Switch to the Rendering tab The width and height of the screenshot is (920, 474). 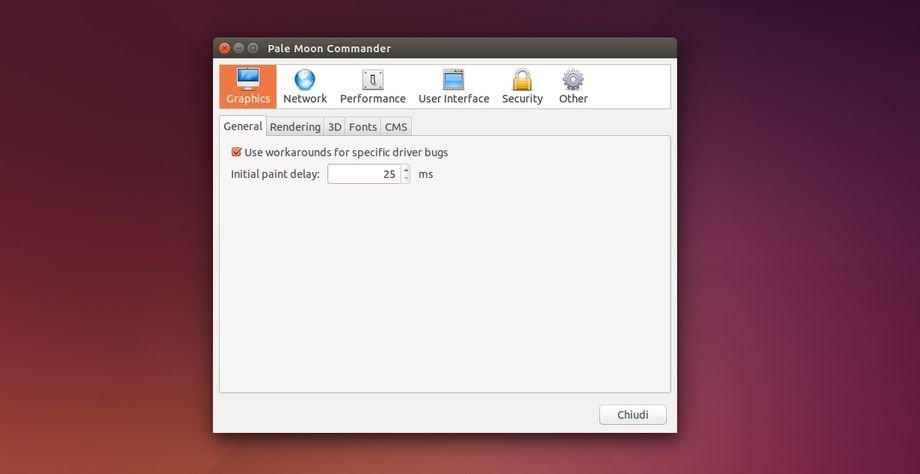tap(295, 127)
